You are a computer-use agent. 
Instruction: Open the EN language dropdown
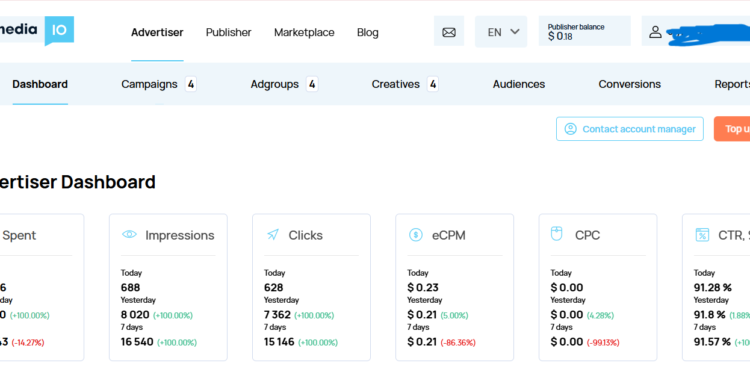[x=501, y=32]
